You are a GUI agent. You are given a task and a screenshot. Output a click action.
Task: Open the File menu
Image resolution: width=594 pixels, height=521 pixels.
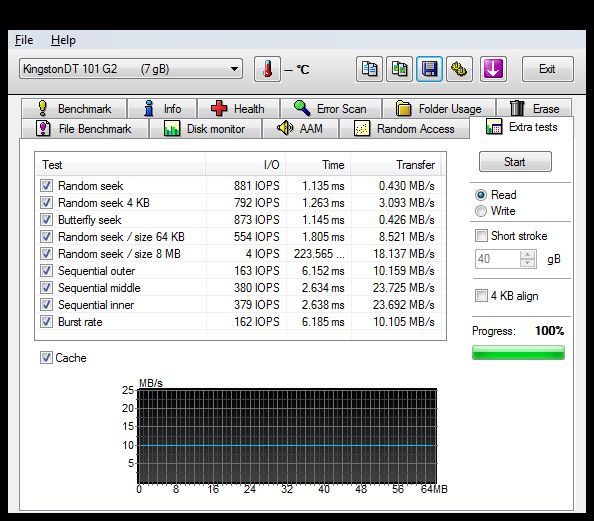coord(24,40)
